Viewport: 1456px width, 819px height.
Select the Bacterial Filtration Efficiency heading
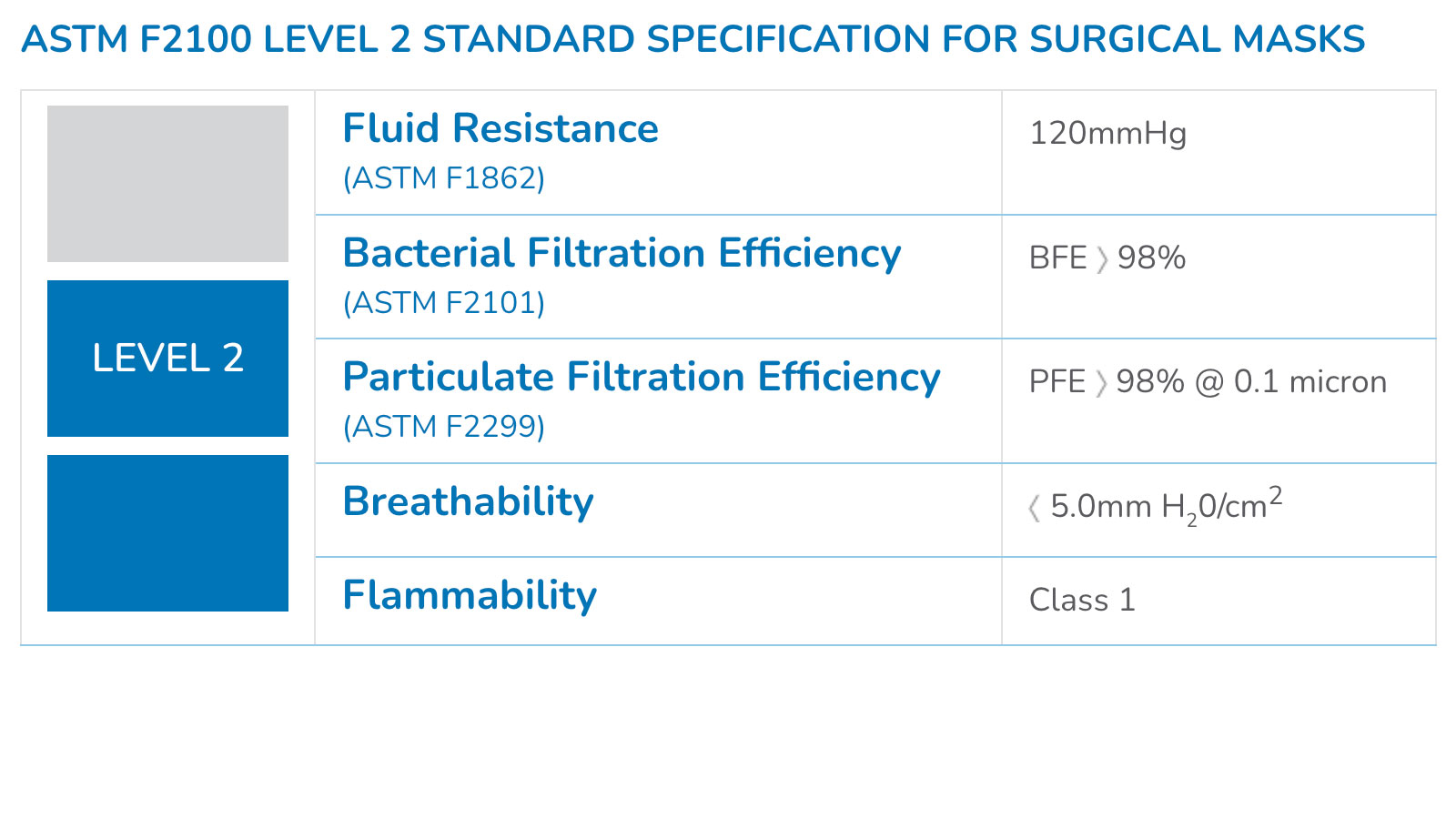(622, 253)
